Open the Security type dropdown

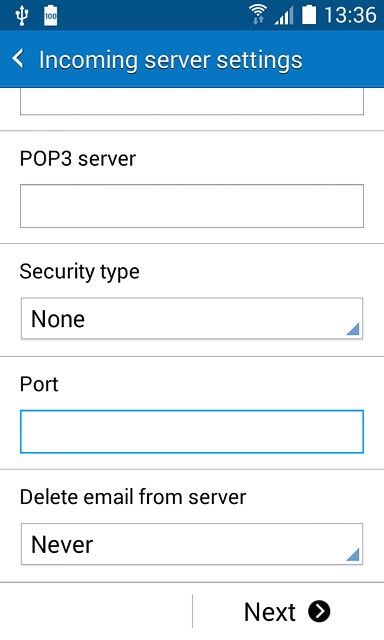pyautogui.click(x=192, y=318)
